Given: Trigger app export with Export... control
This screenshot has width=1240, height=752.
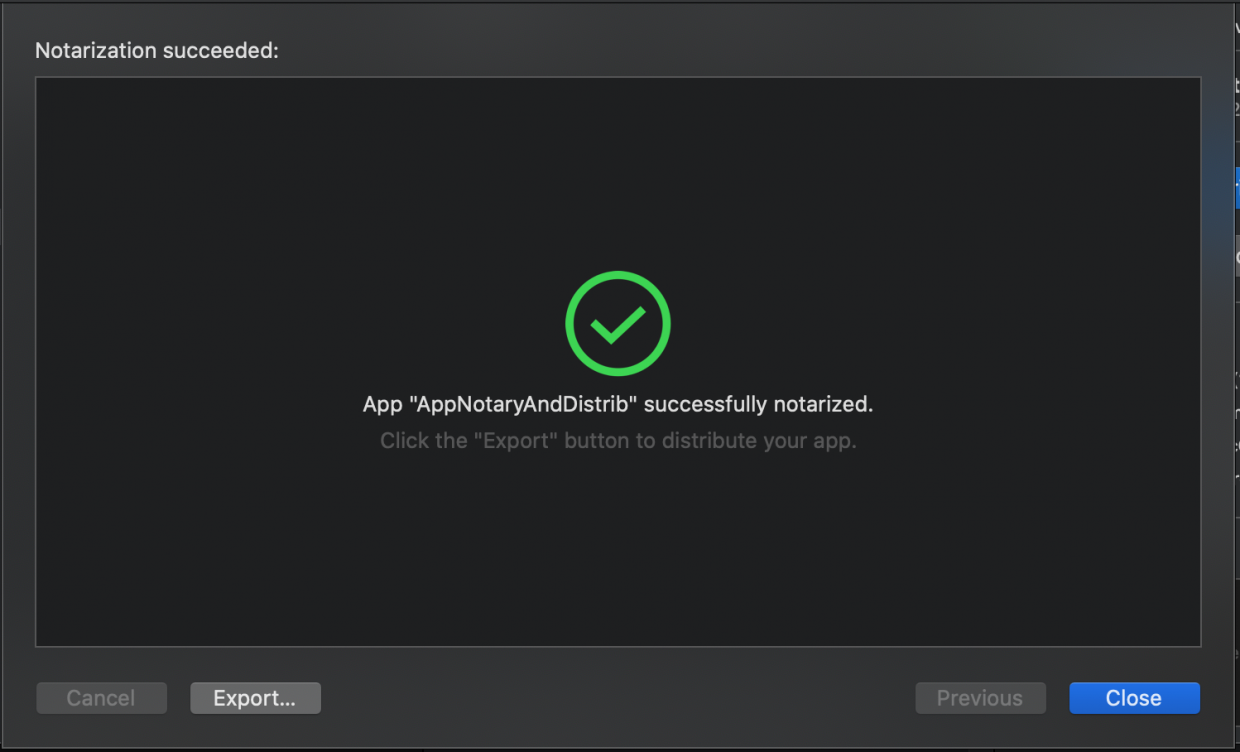Looking at the screenshot, I should coord(255,697).
